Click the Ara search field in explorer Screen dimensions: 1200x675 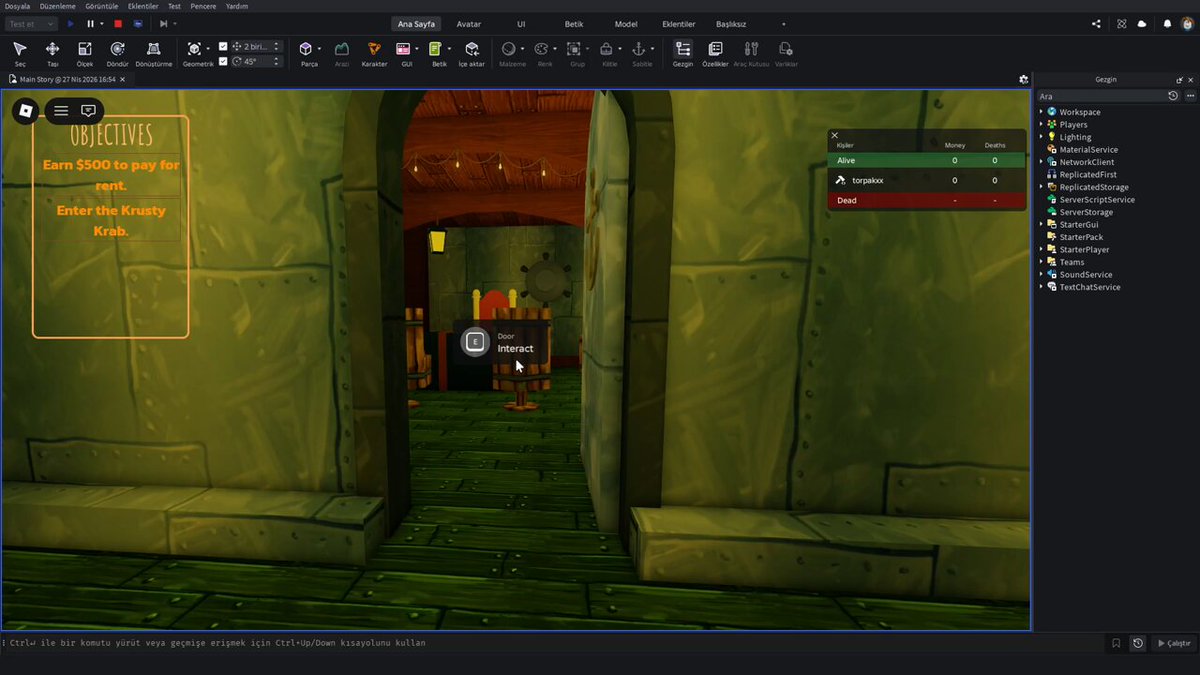[1100, 96]
